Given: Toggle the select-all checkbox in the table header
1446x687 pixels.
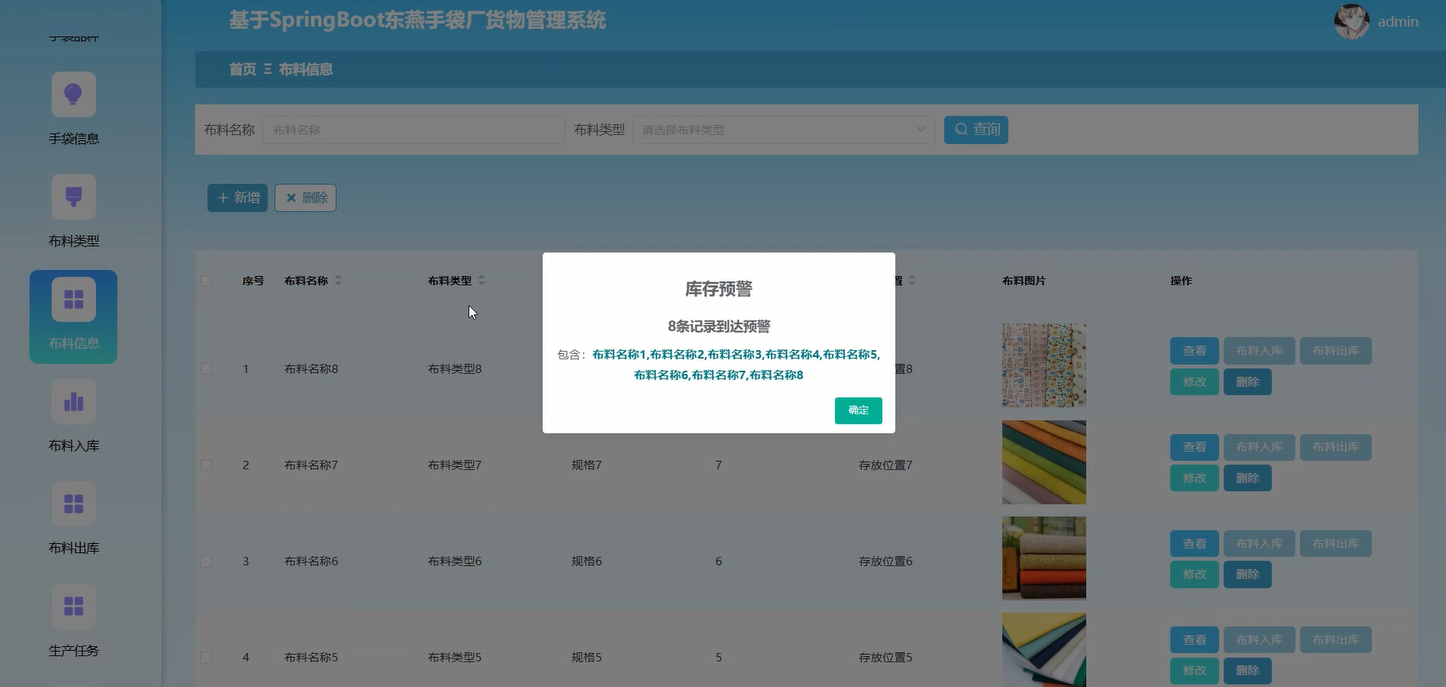Looking at the screenshot, I should click(206, 281).
